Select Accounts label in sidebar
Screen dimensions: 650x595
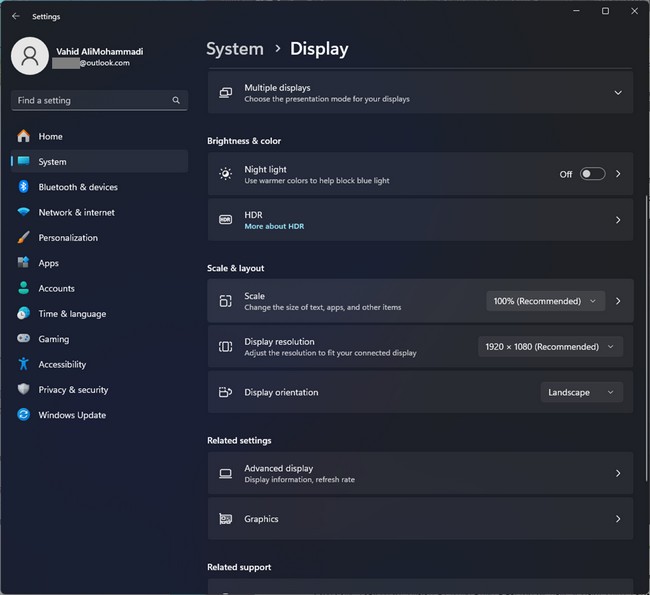(x=56, y=288)
